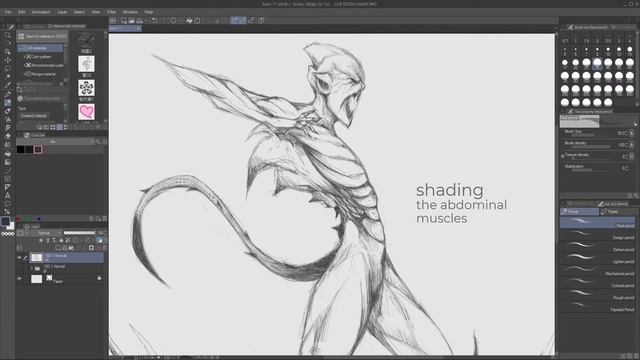Select the transparent color checker swatch
Screen dimensions: 640x360
(8, 234)
